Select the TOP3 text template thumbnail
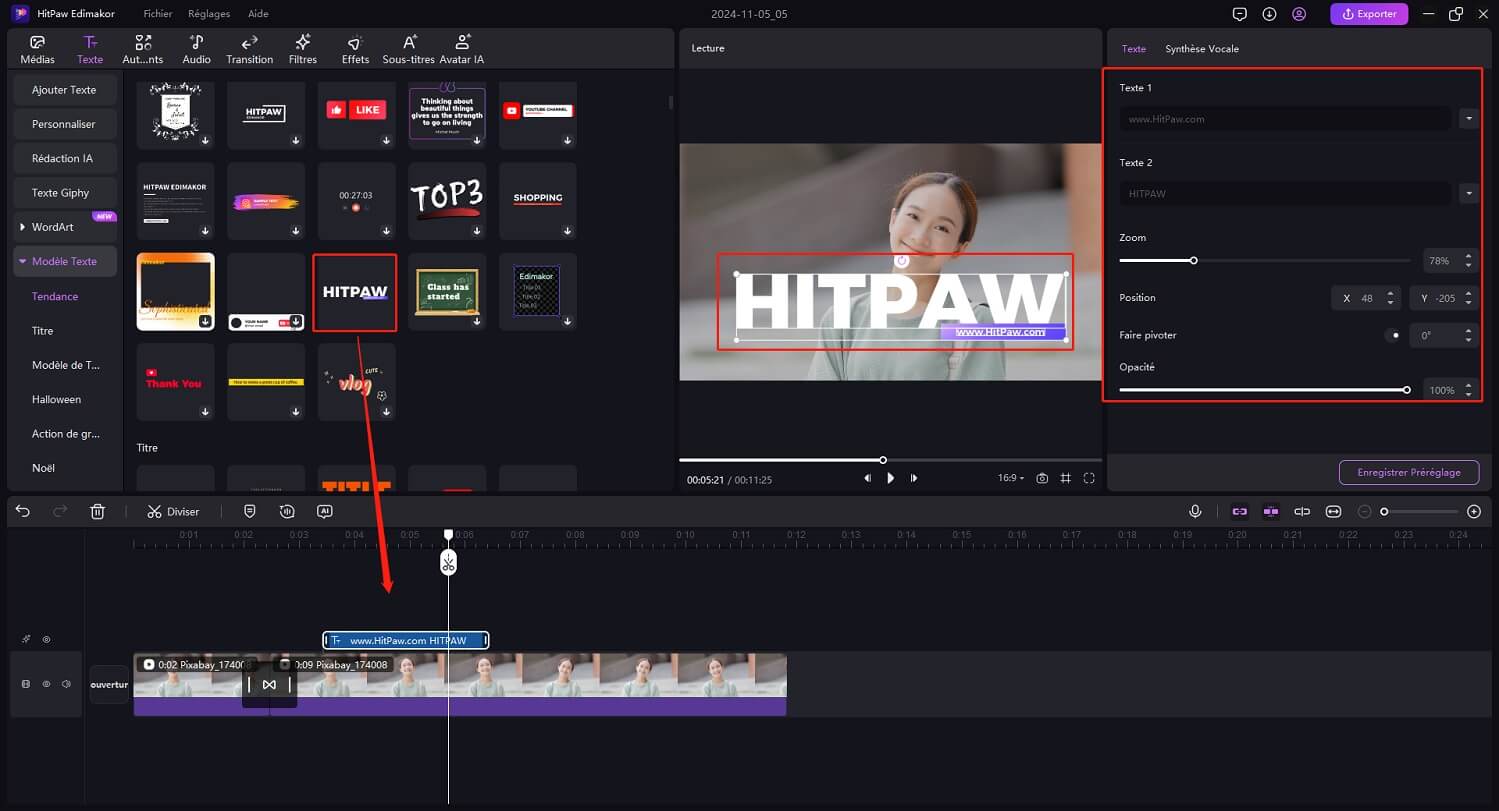Viewport: 1499px width, 811px height. tap(447, 201)
